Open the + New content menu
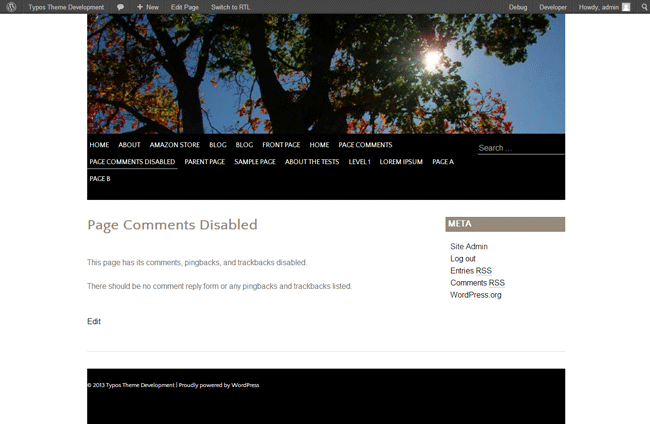Viewport: 650px width, 424px height. (x=147, y=7)
